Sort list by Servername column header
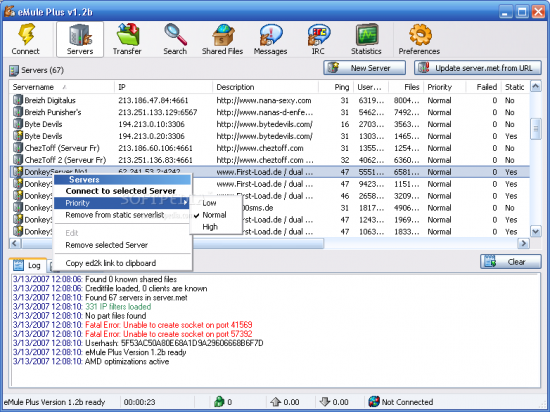Image resolution: width=550 pixels, height=412 pixels. pyautogui.click(x=62, y=87)
